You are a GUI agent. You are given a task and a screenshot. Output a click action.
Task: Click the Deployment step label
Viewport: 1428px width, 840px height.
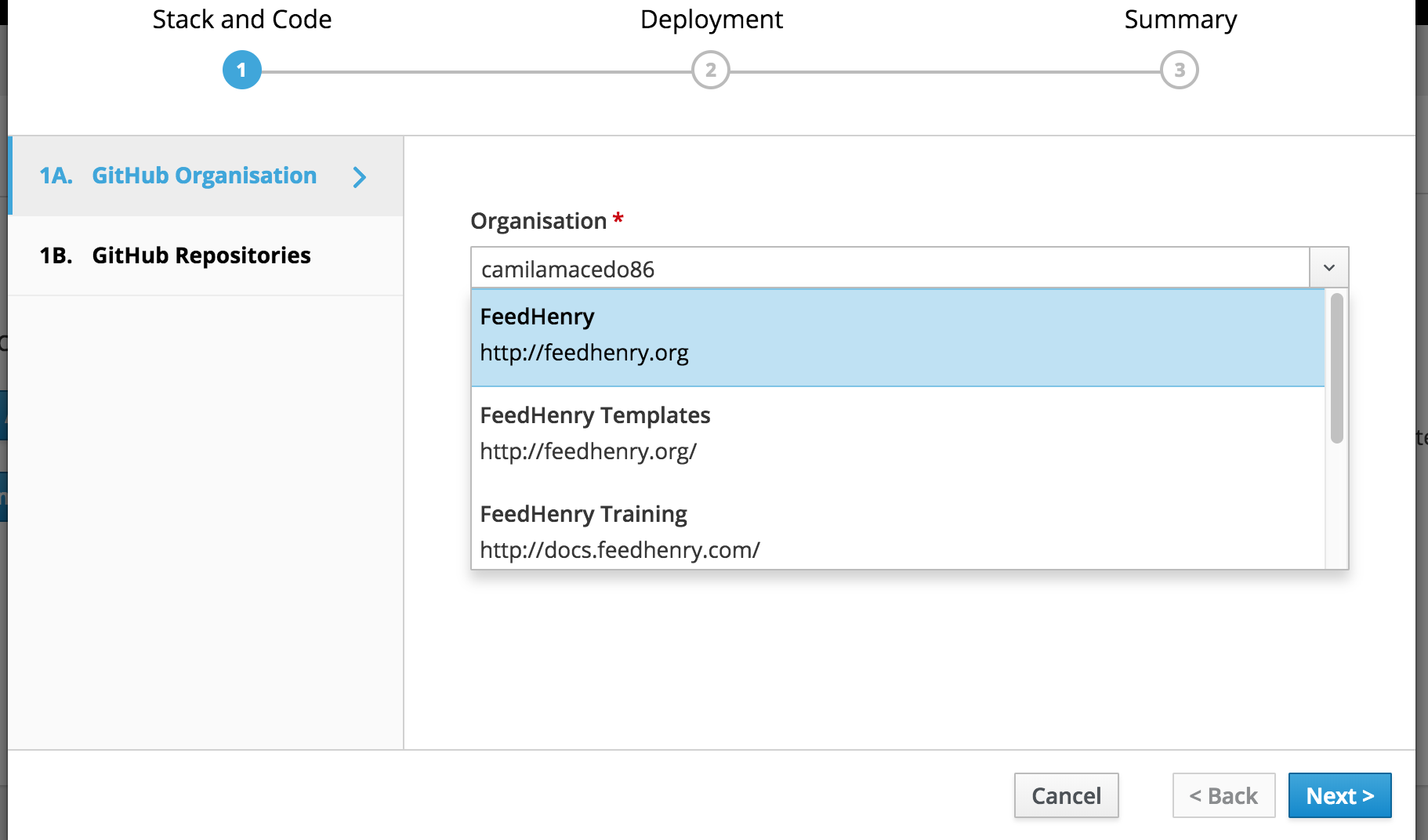click(711, 19)
